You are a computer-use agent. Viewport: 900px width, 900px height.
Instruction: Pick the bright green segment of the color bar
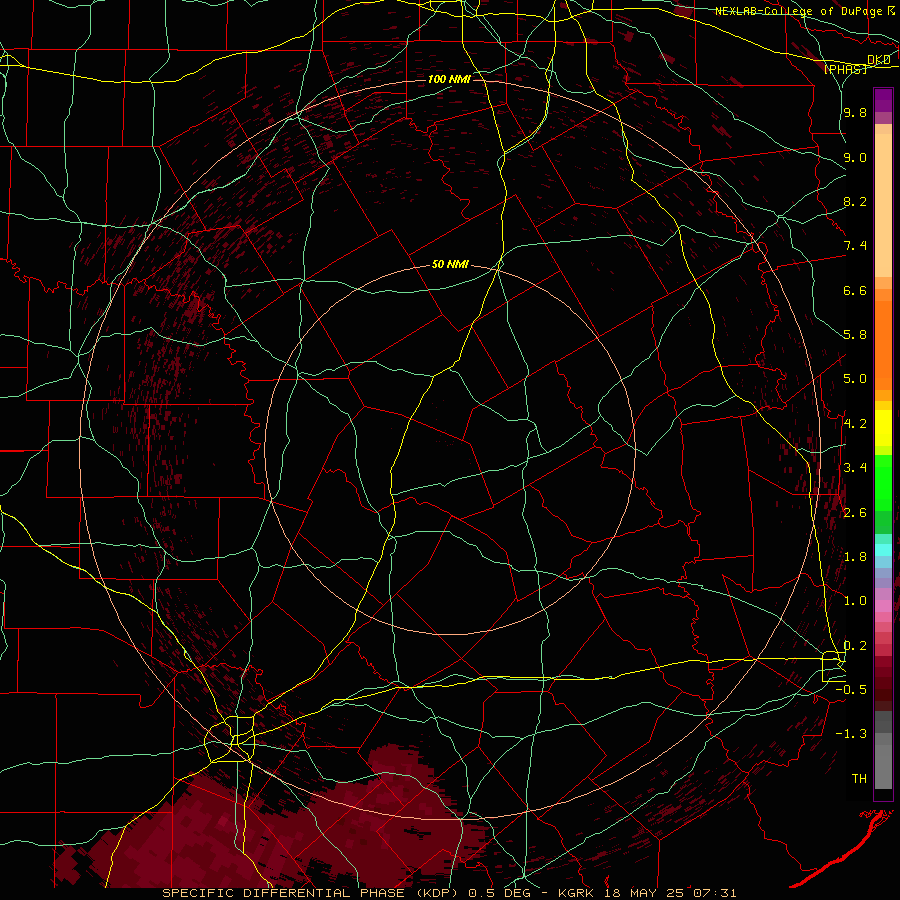coord(883,483)
